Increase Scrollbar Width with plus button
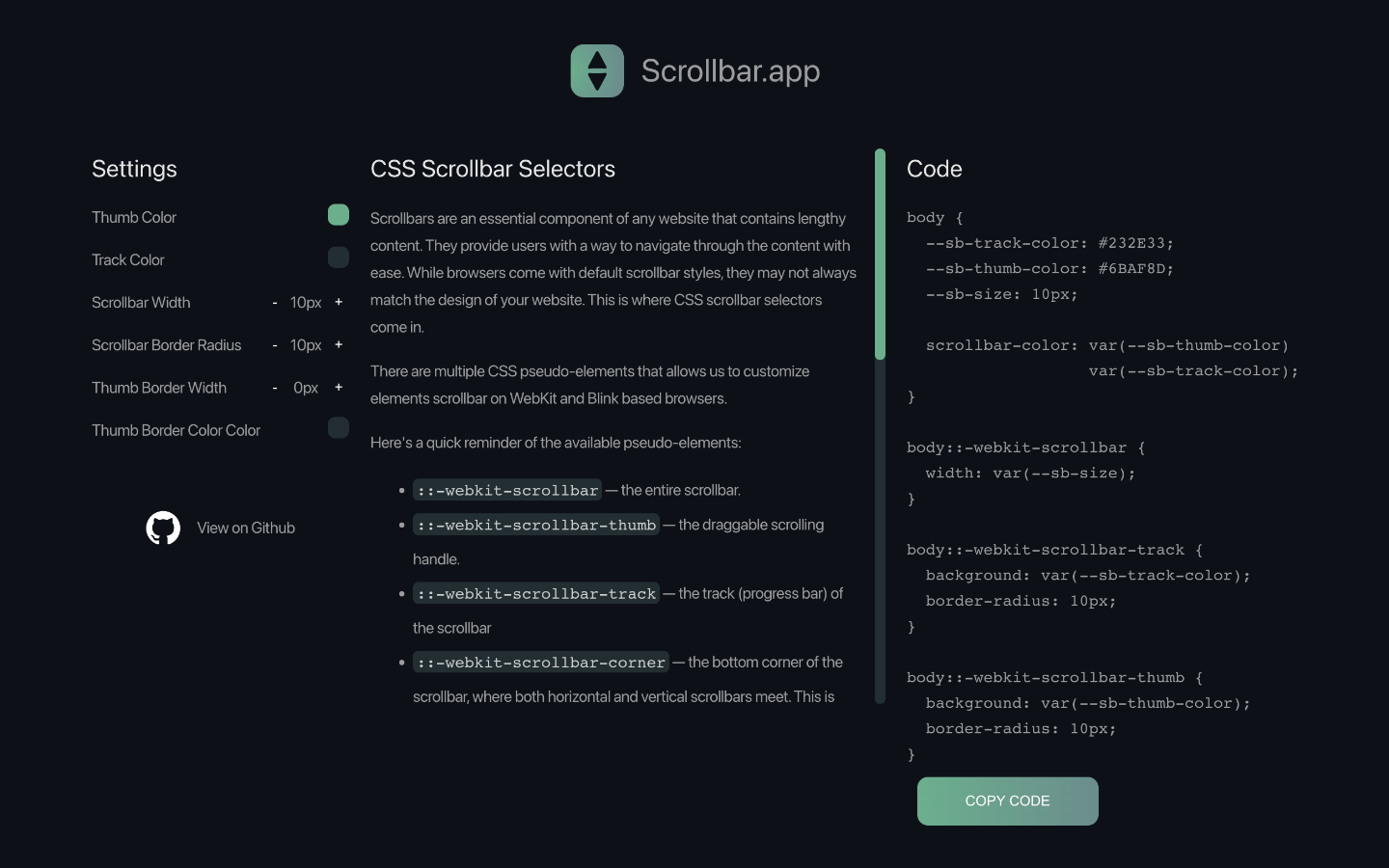This screenshot has width=1389, height=868. point(339,302)
